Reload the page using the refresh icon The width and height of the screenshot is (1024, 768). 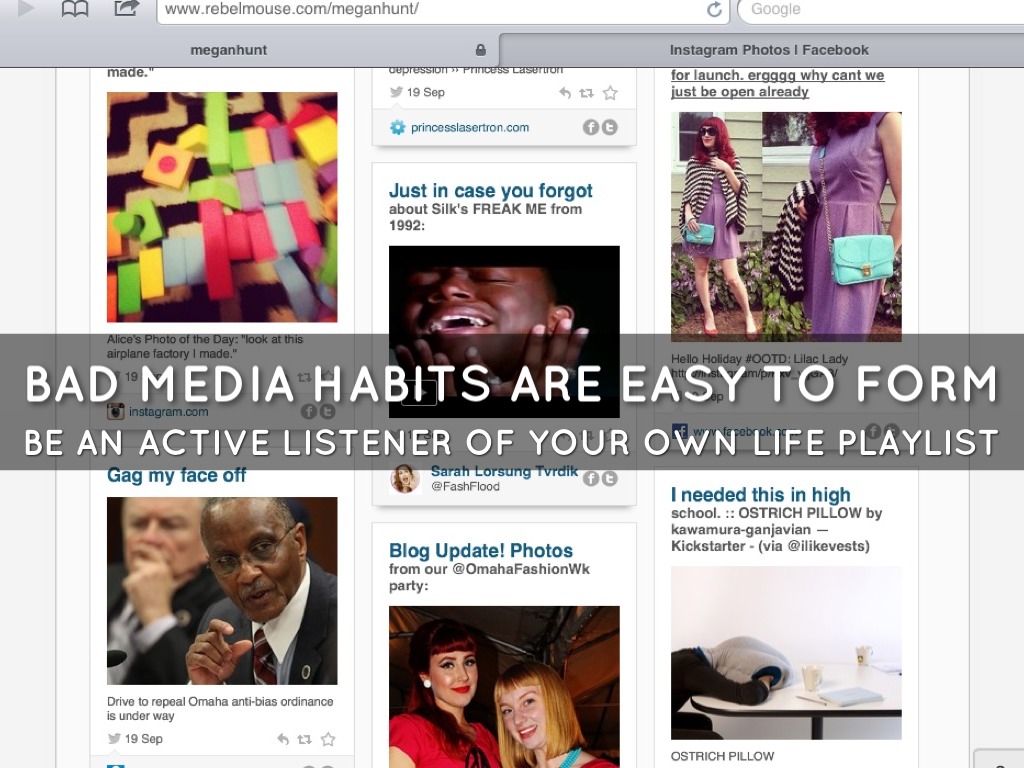coord(714,10)
